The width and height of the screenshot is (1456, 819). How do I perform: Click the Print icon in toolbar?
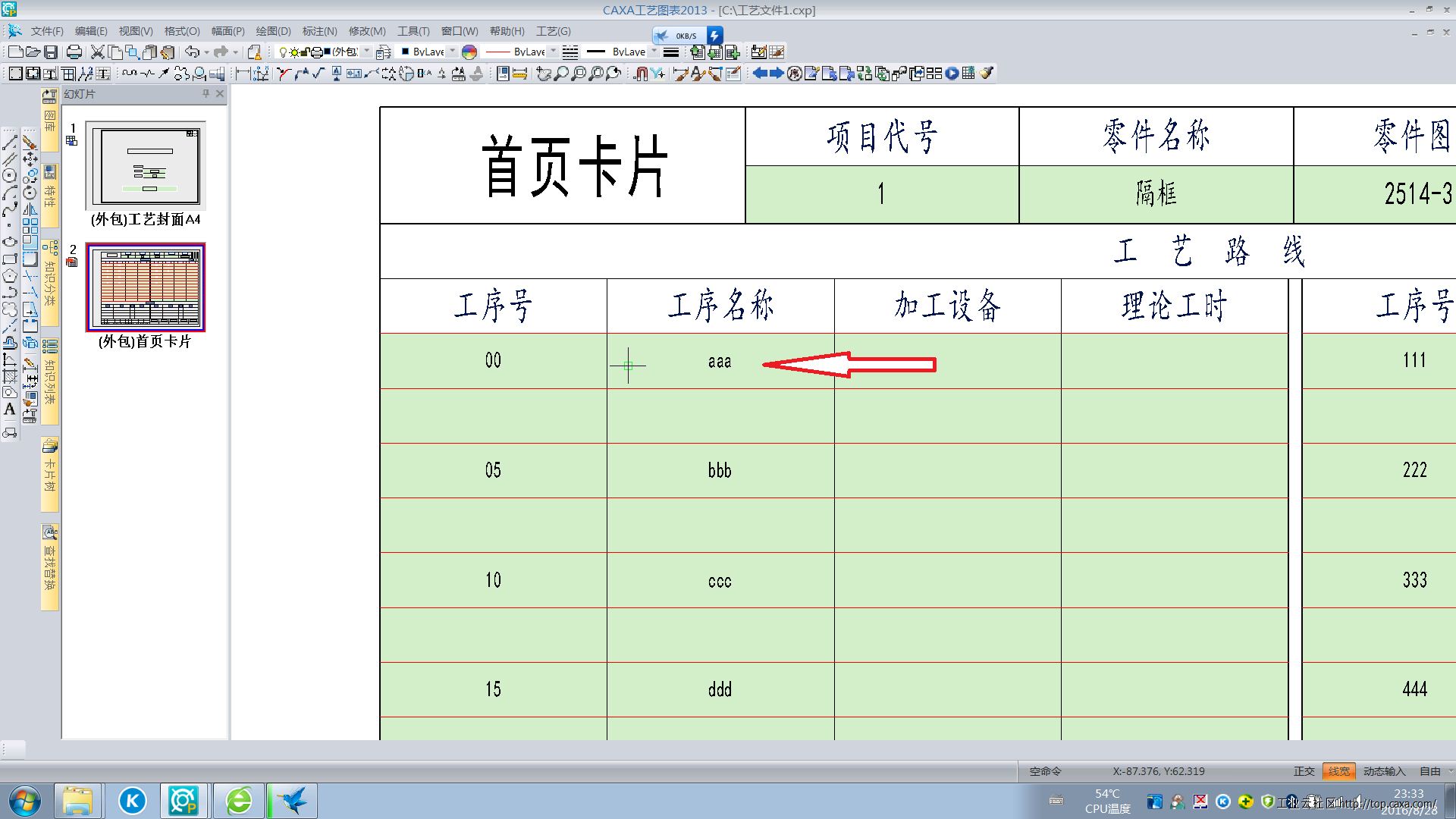[x=74, y=52]
